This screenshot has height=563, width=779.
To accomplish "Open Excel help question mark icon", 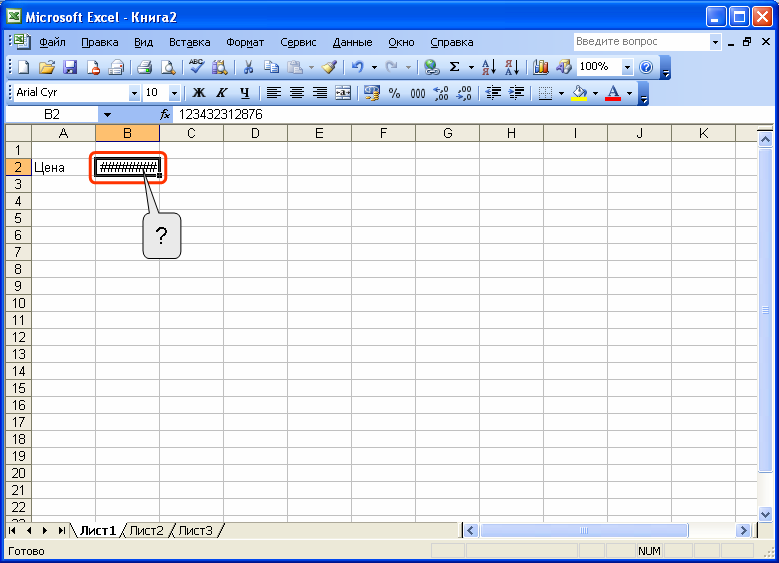I will tap(646, 67).
